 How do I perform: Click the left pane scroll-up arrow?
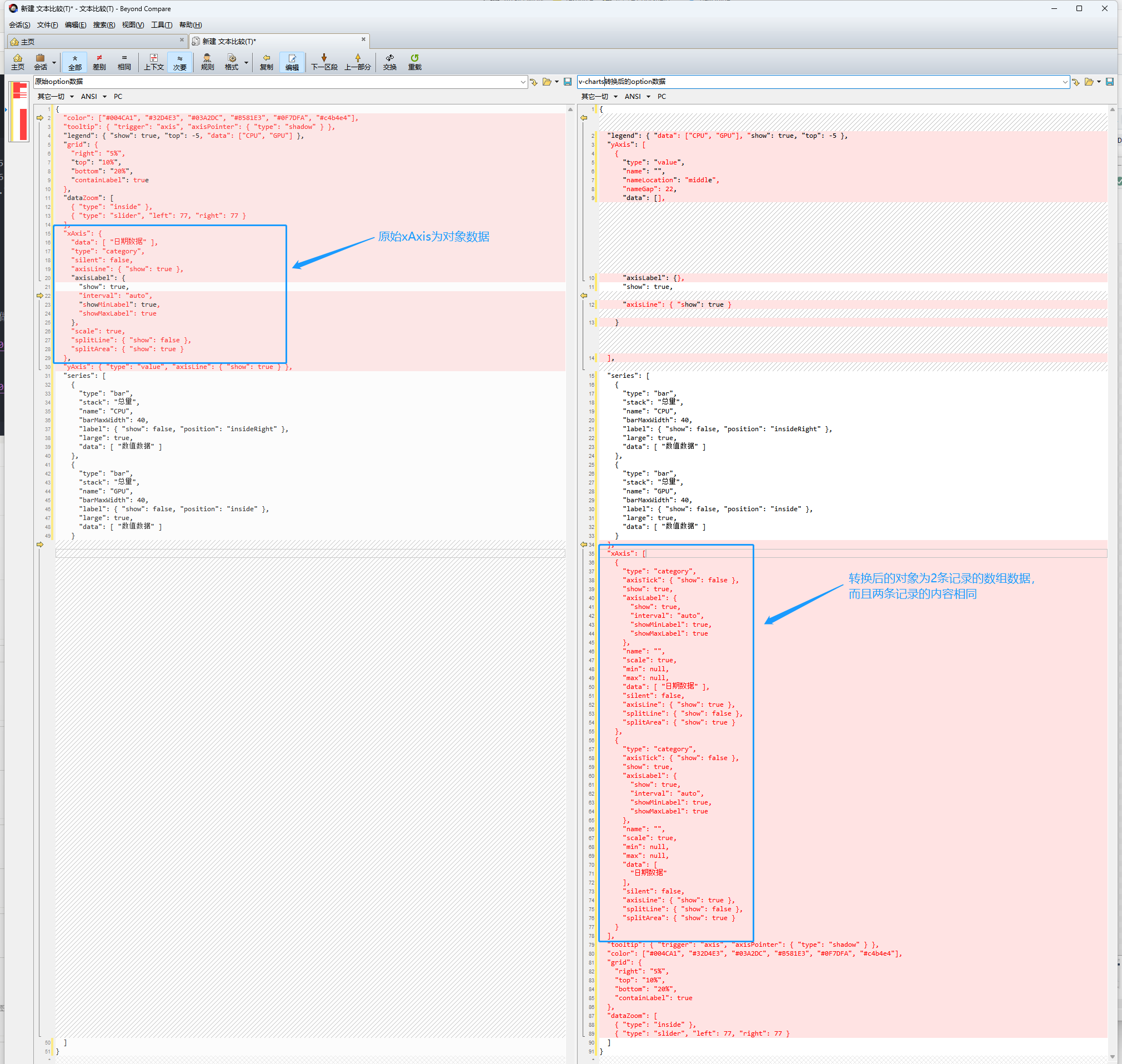(570, 109)
